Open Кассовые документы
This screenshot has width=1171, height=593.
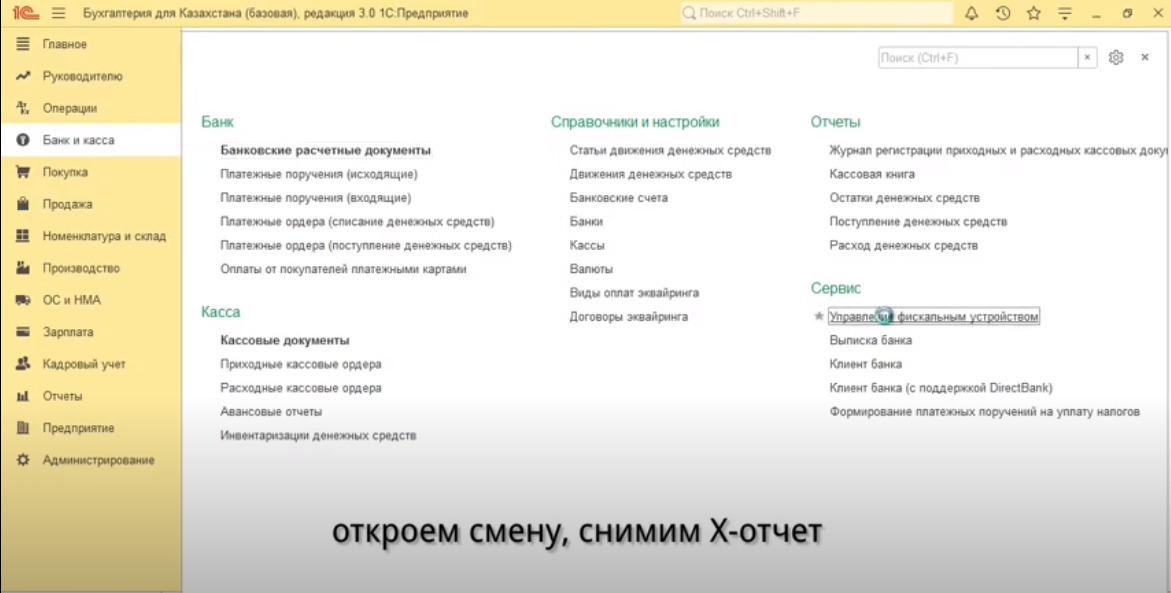[285, 341]
